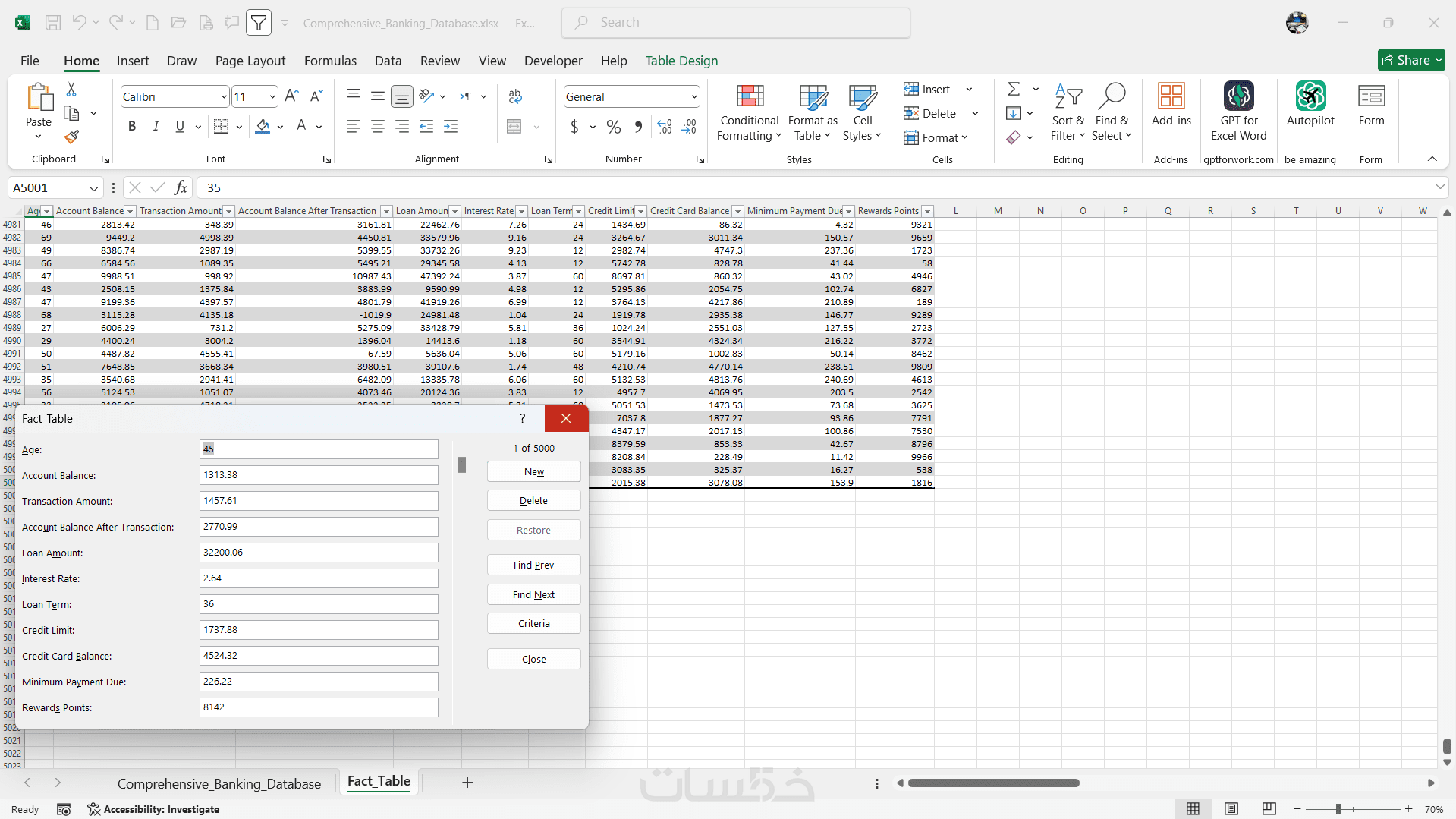Toggle Wrap Text
The image size is (1456, 819).
coord(515,96)
